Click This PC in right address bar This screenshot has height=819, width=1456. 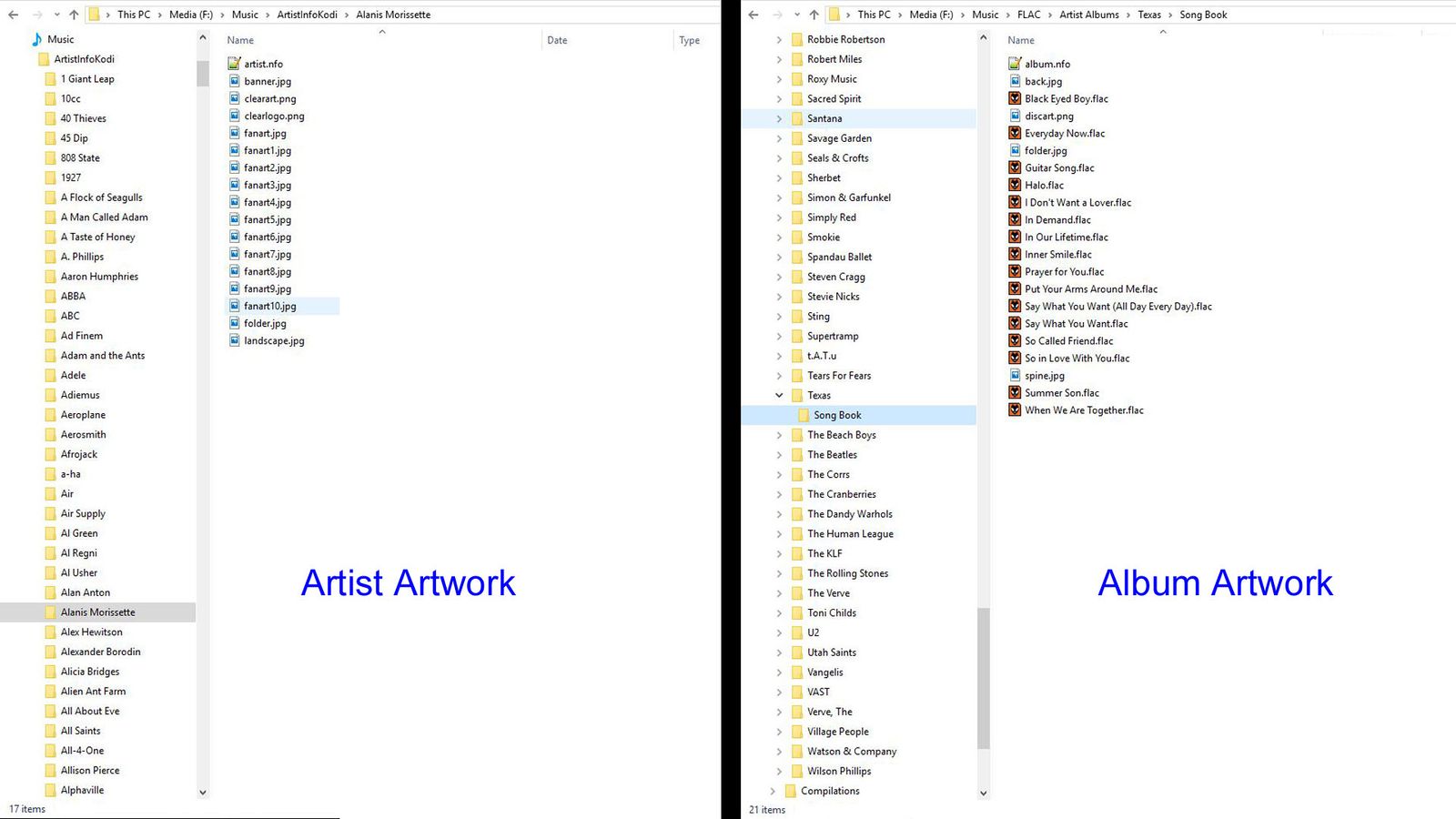coord(875,15)
